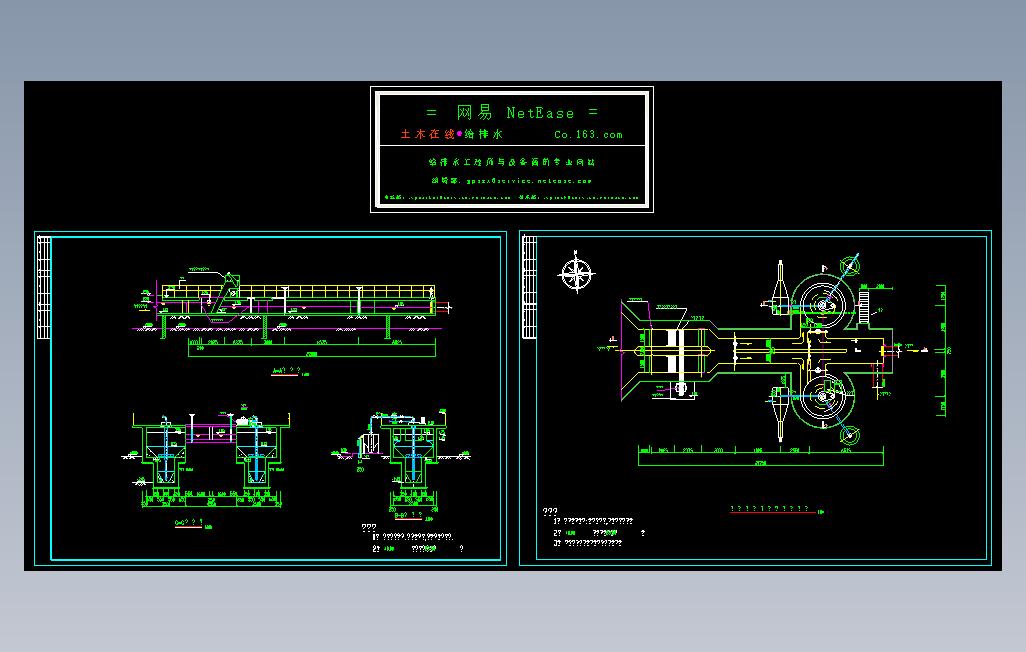The height and width of the screenshot is (652, 1026).
Task: Select the single-tank cross-section at left sheet's lower right
Action: (x=402, y=462)
